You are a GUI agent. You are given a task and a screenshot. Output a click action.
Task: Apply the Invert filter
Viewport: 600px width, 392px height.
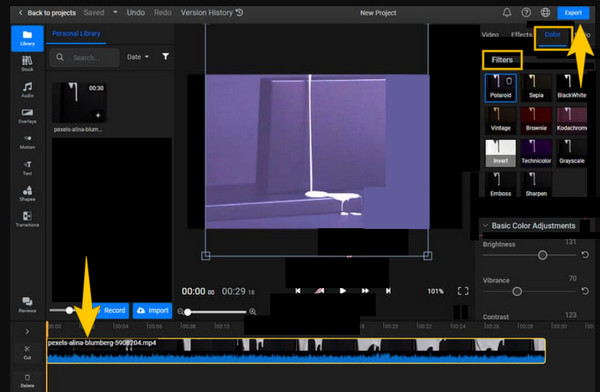coord(501,153)
